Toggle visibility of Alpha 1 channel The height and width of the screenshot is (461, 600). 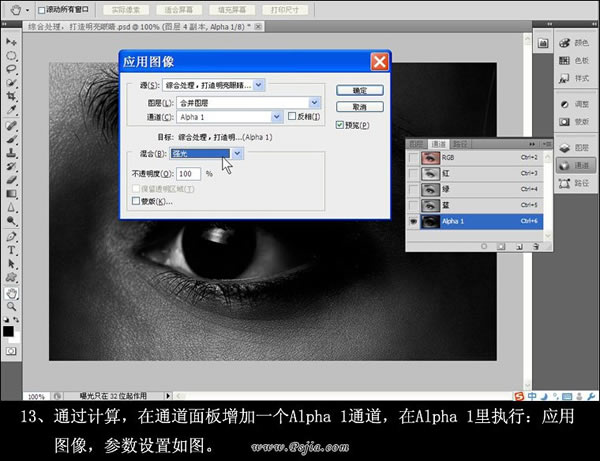tap(413, 222)
